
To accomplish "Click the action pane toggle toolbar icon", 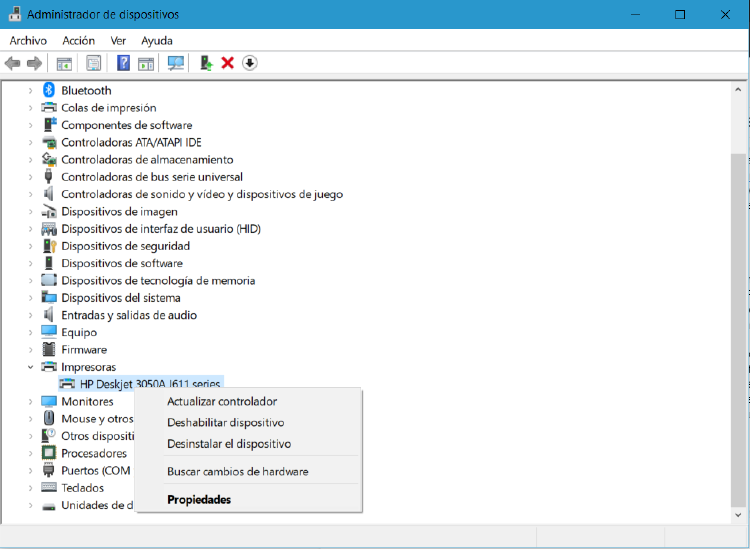I will (146, 63).
